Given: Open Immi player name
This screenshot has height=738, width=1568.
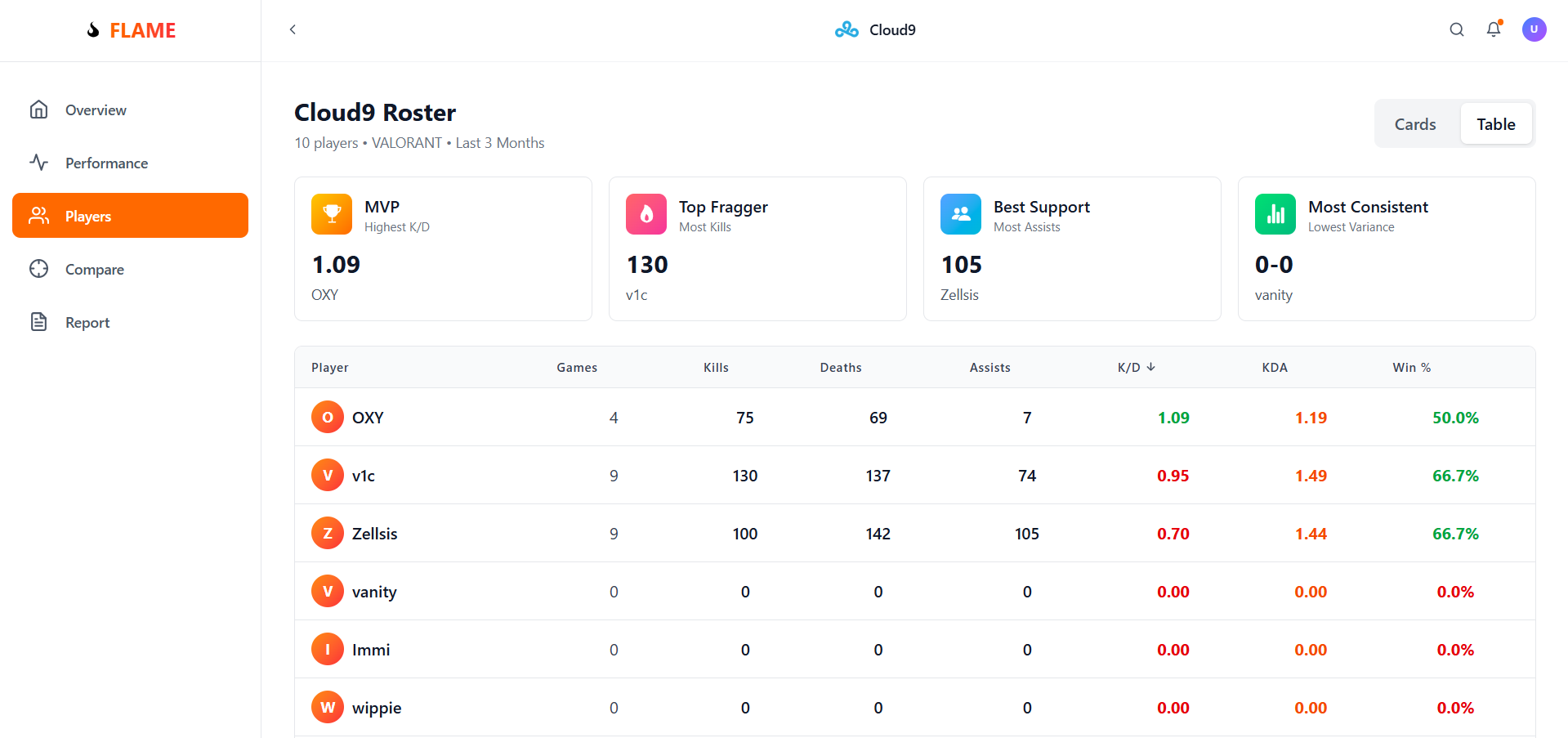Looking at the screenshot, I should (x=371, y=650).
